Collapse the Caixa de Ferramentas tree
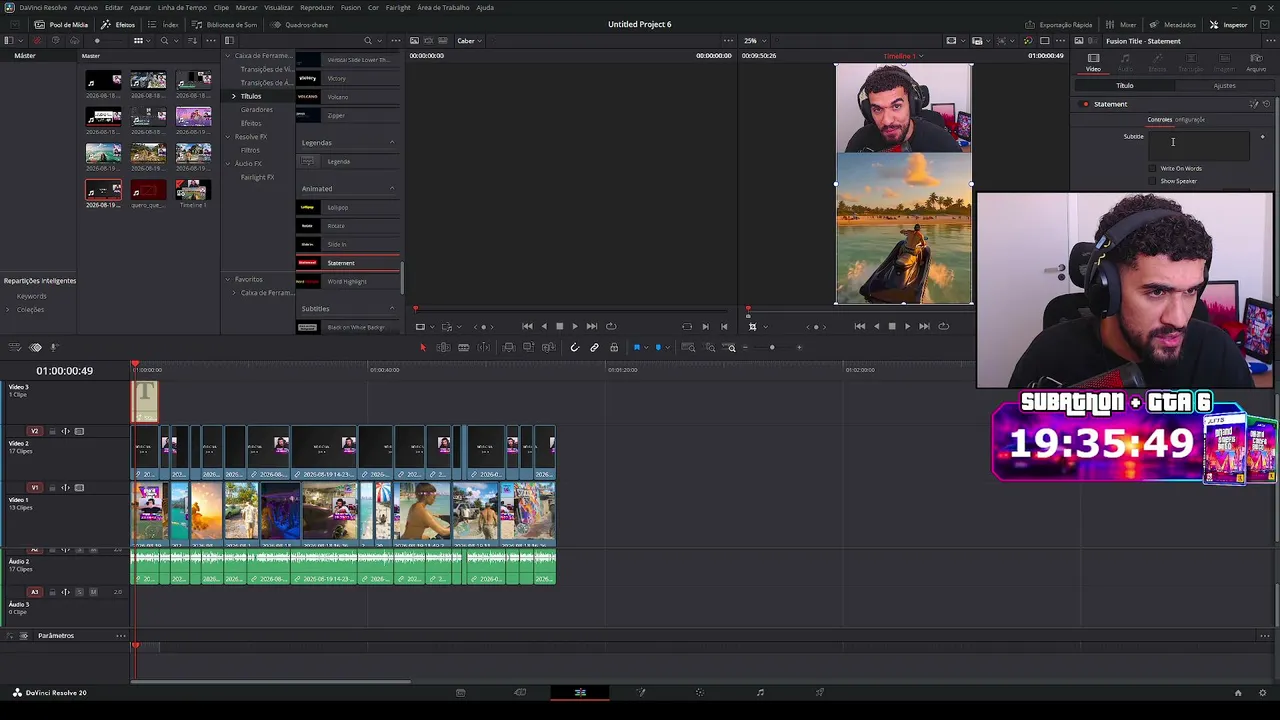Image resolution: width=1280 pixels, height=720 pixels. coord(228,56)
